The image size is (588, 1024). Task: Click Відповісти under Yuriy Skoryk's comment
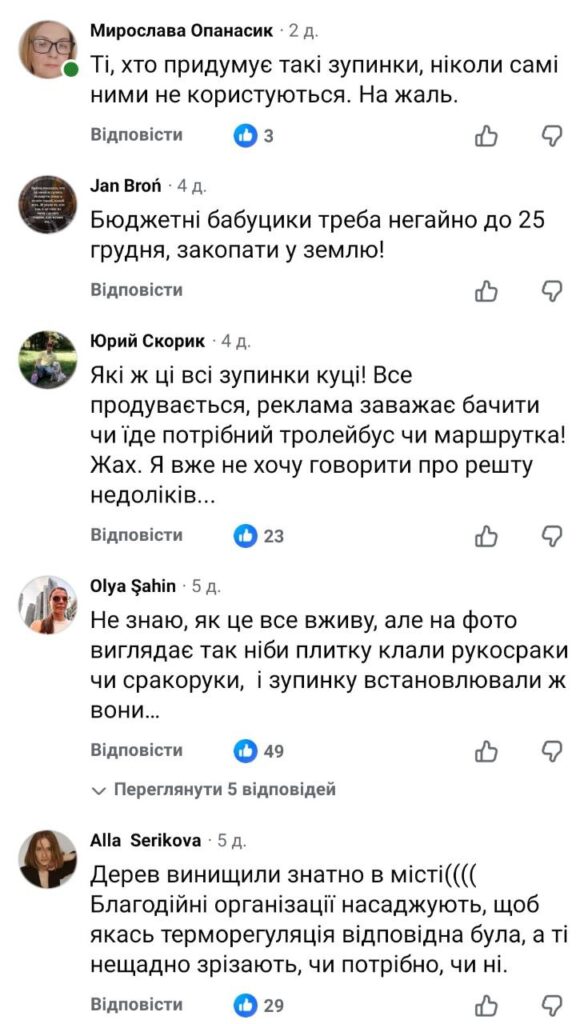pos(133,535)
